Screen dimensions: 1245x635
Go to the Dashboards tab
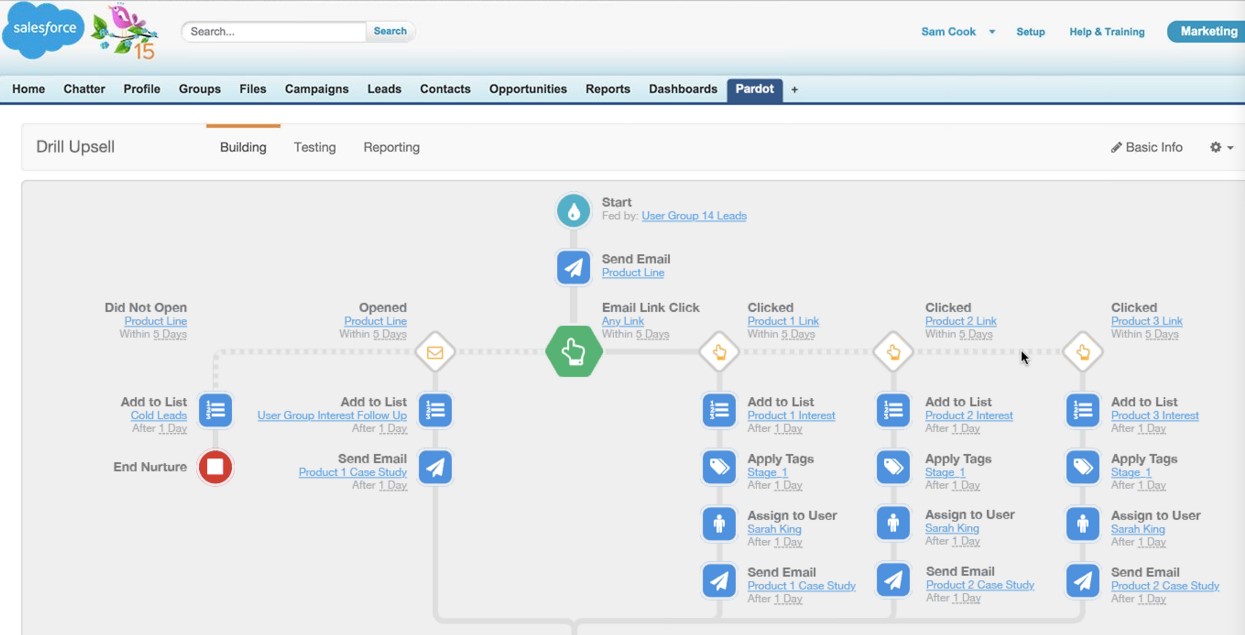tap(683, 89)
